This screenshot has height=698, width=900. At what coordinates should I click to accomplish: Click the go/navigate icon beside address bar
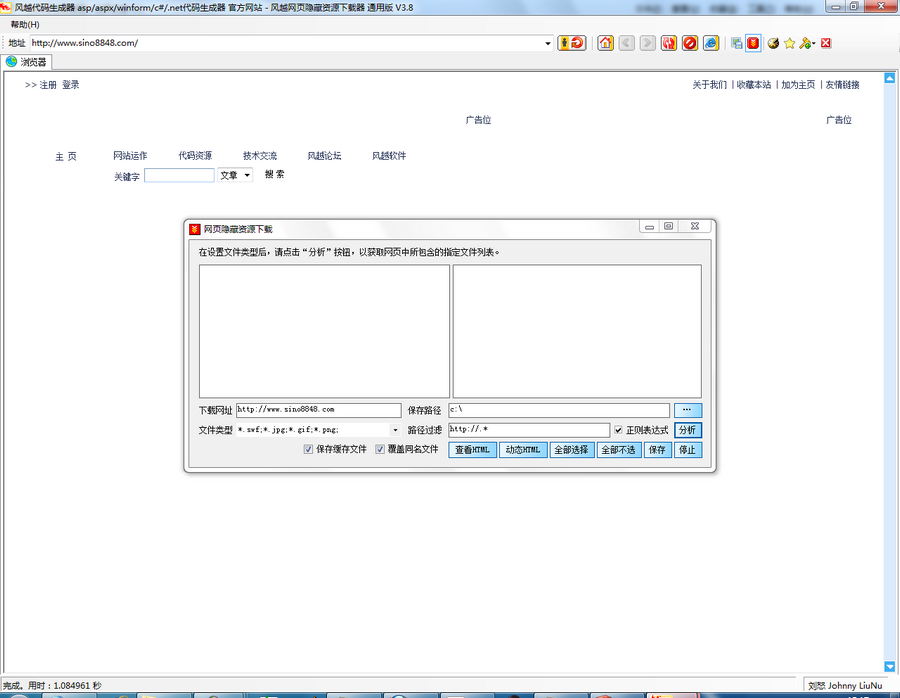tap(572, 43)
